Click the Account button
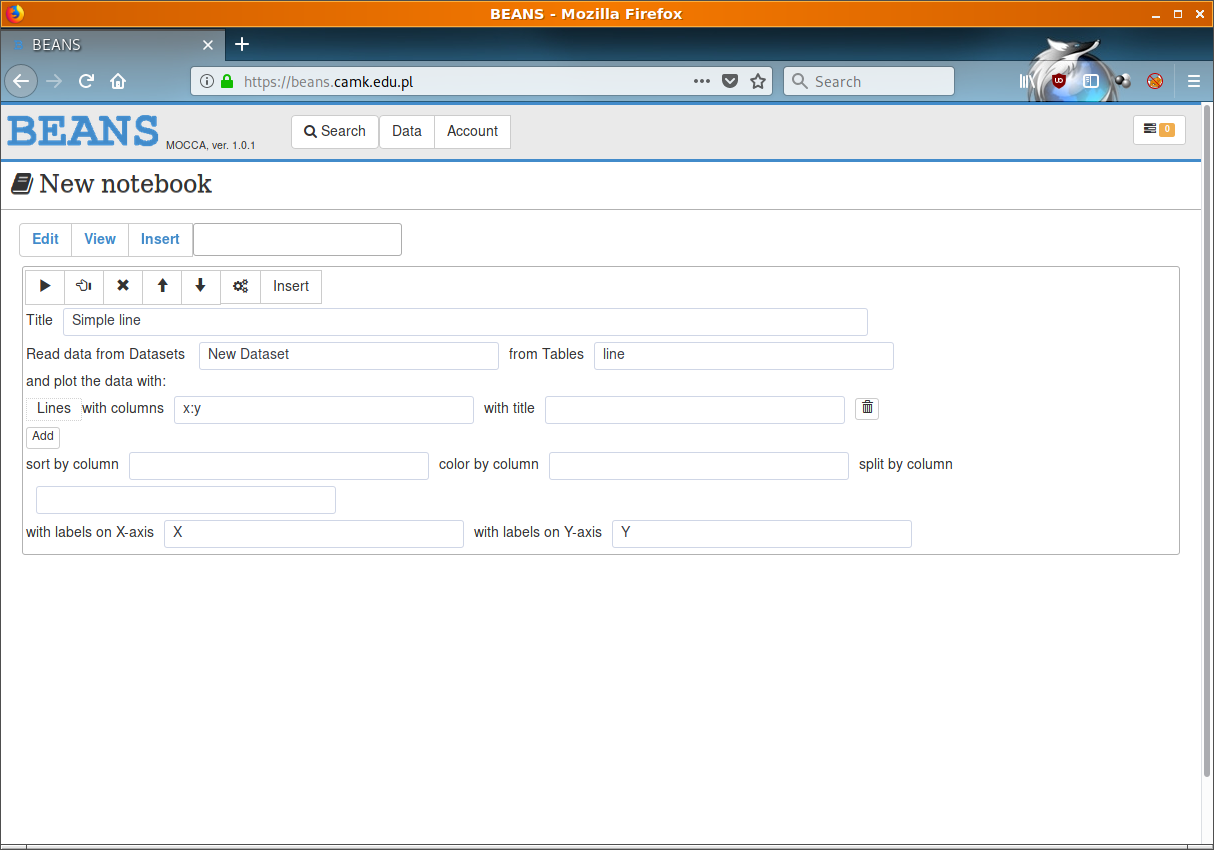The height and width of the screenshot is (850, 1214). (x=472, y=131)
